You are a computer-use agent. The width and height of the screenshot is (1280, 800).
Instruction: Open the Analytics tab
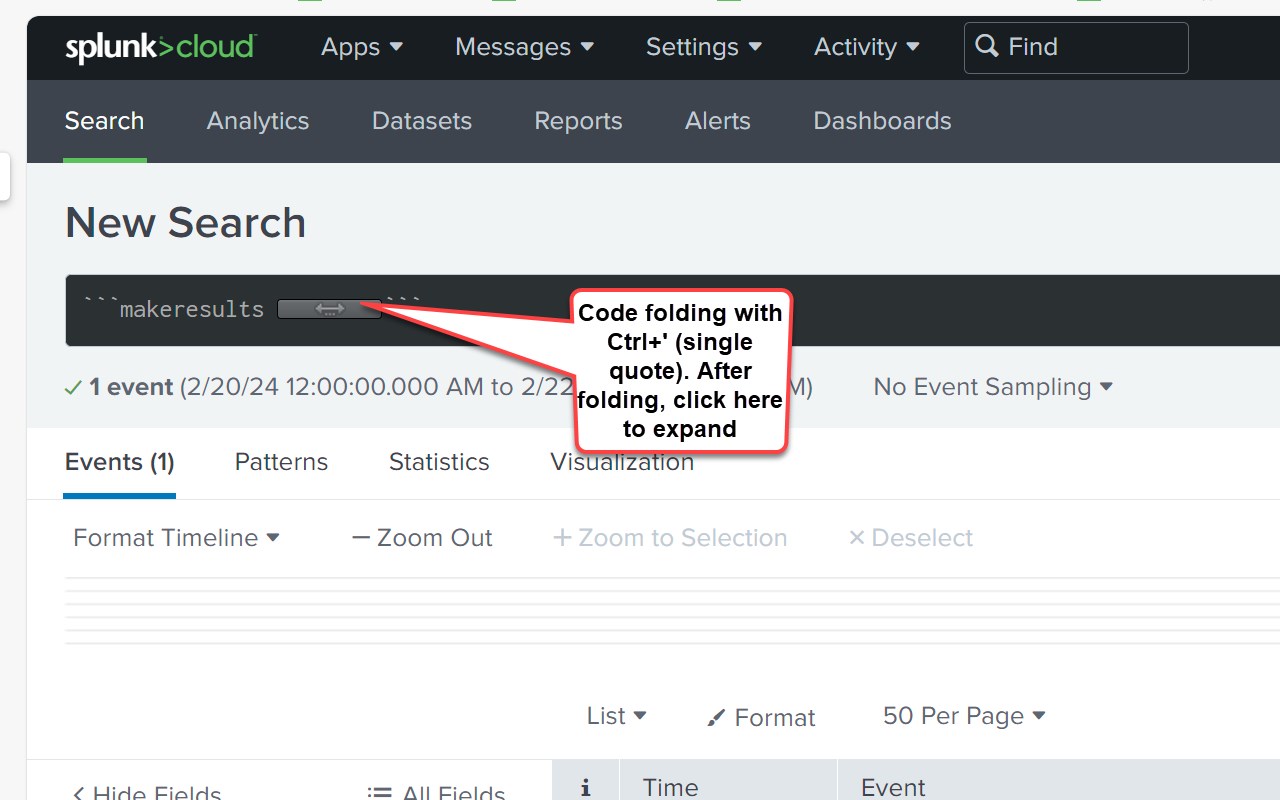[258, 121]
